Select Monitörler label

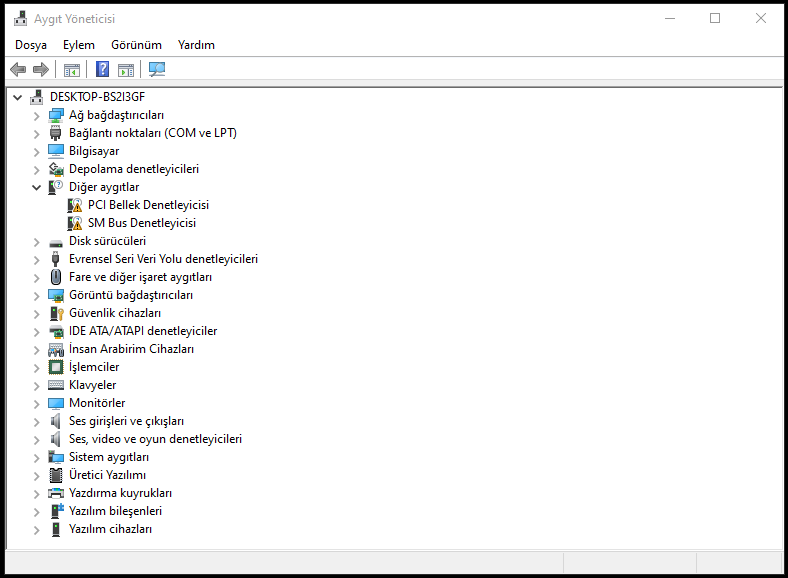click(x=97, y=403)
